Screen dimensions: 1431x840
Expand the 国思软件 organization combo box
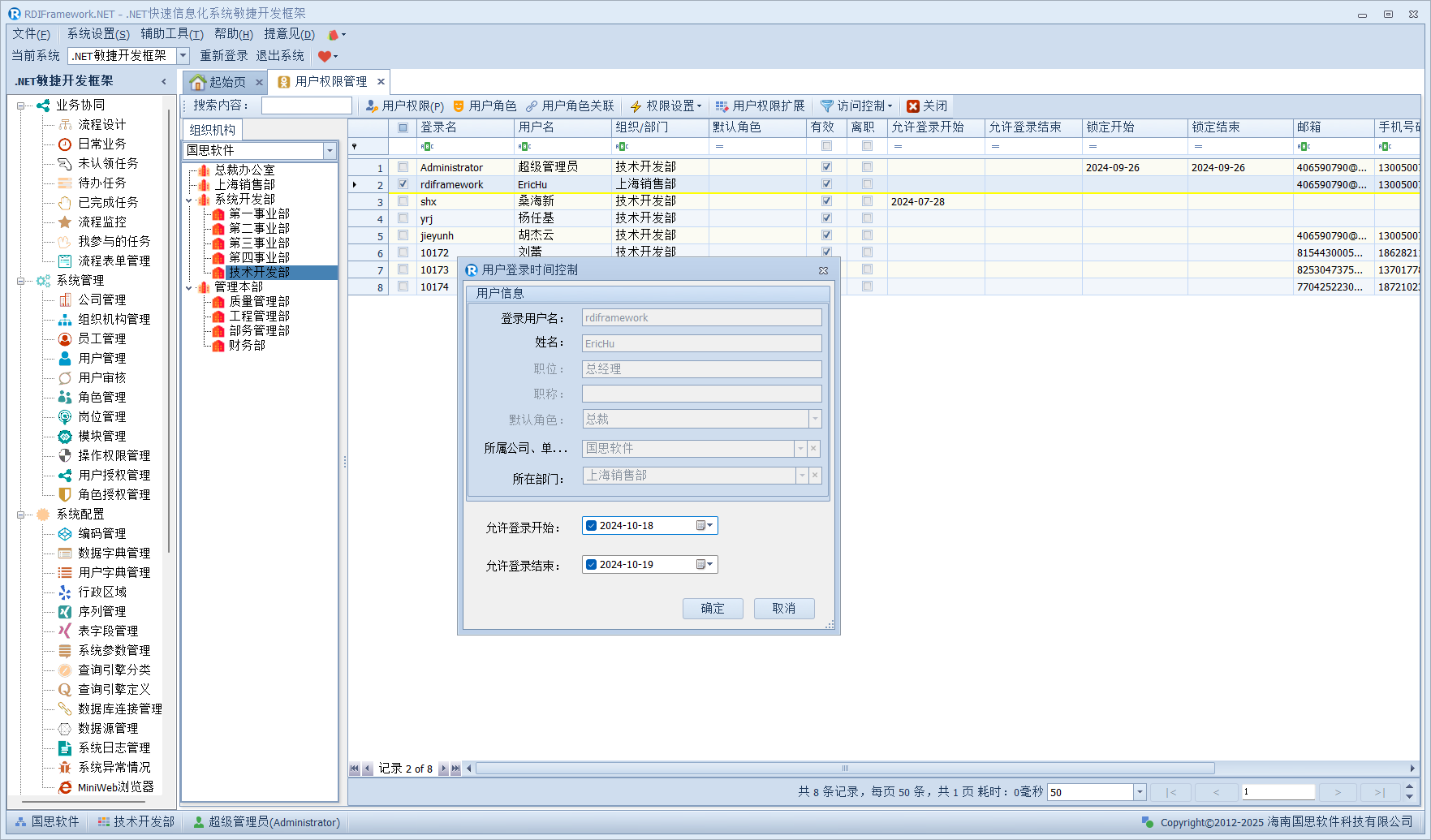coord(330,151)
